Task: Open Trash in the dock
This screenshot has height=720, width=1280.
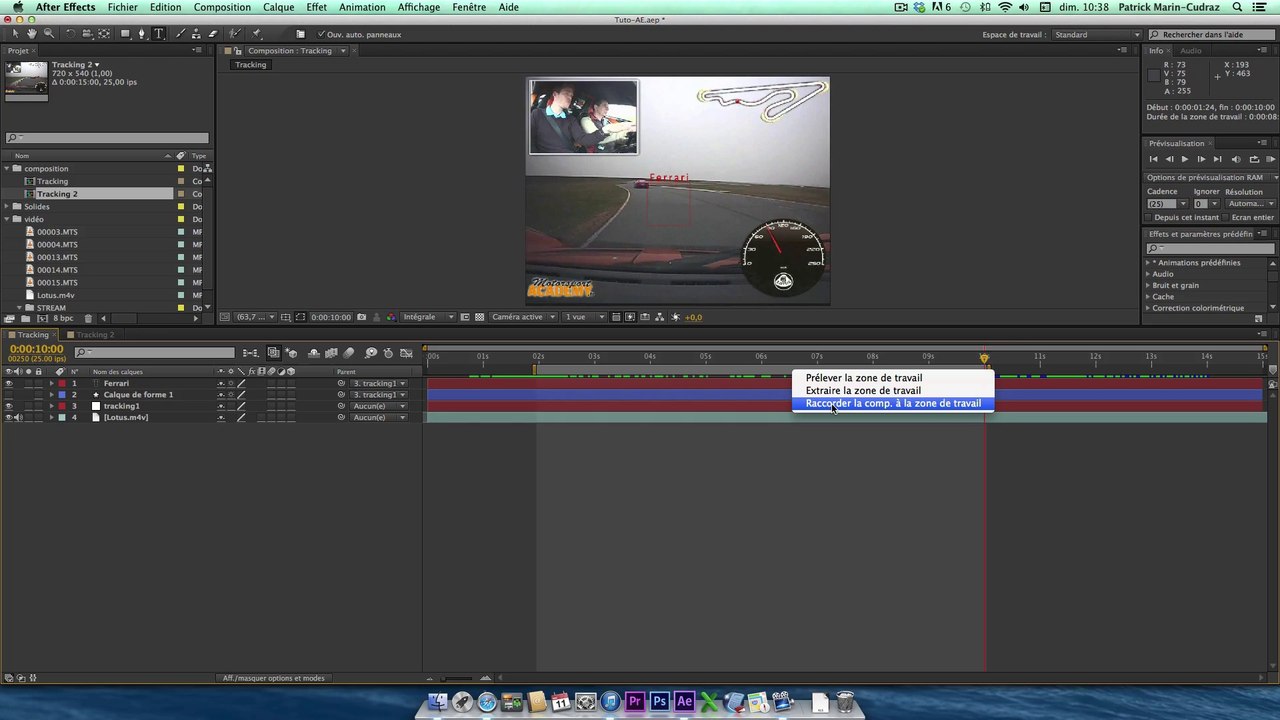Action: [845, 702]
